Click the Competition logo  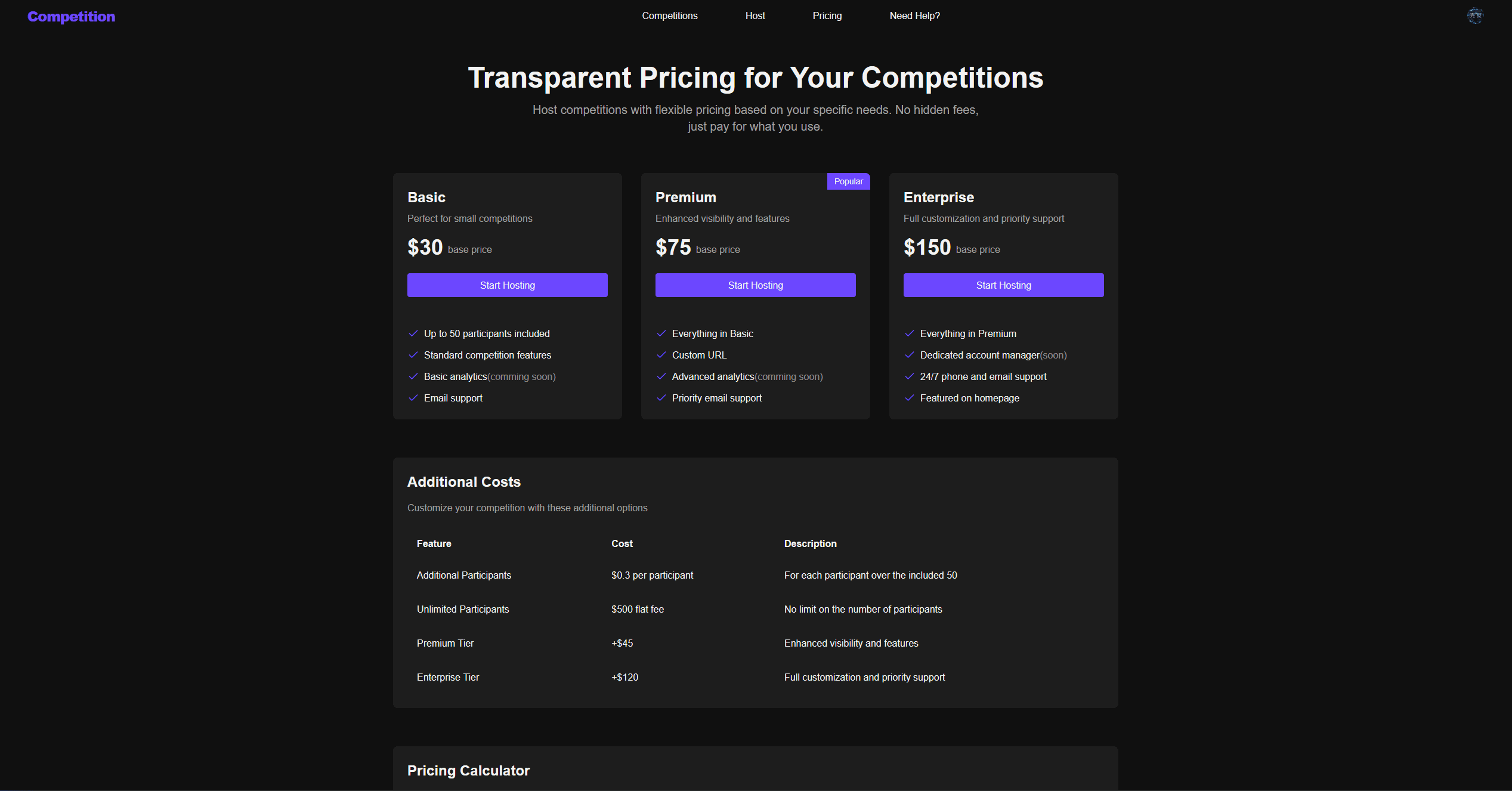pos(72,17)
